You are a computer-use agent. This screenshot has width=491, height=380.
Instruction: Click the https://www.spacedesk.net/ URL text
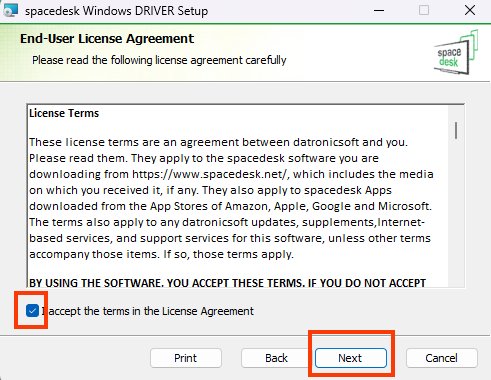click(x=210, y=174)
